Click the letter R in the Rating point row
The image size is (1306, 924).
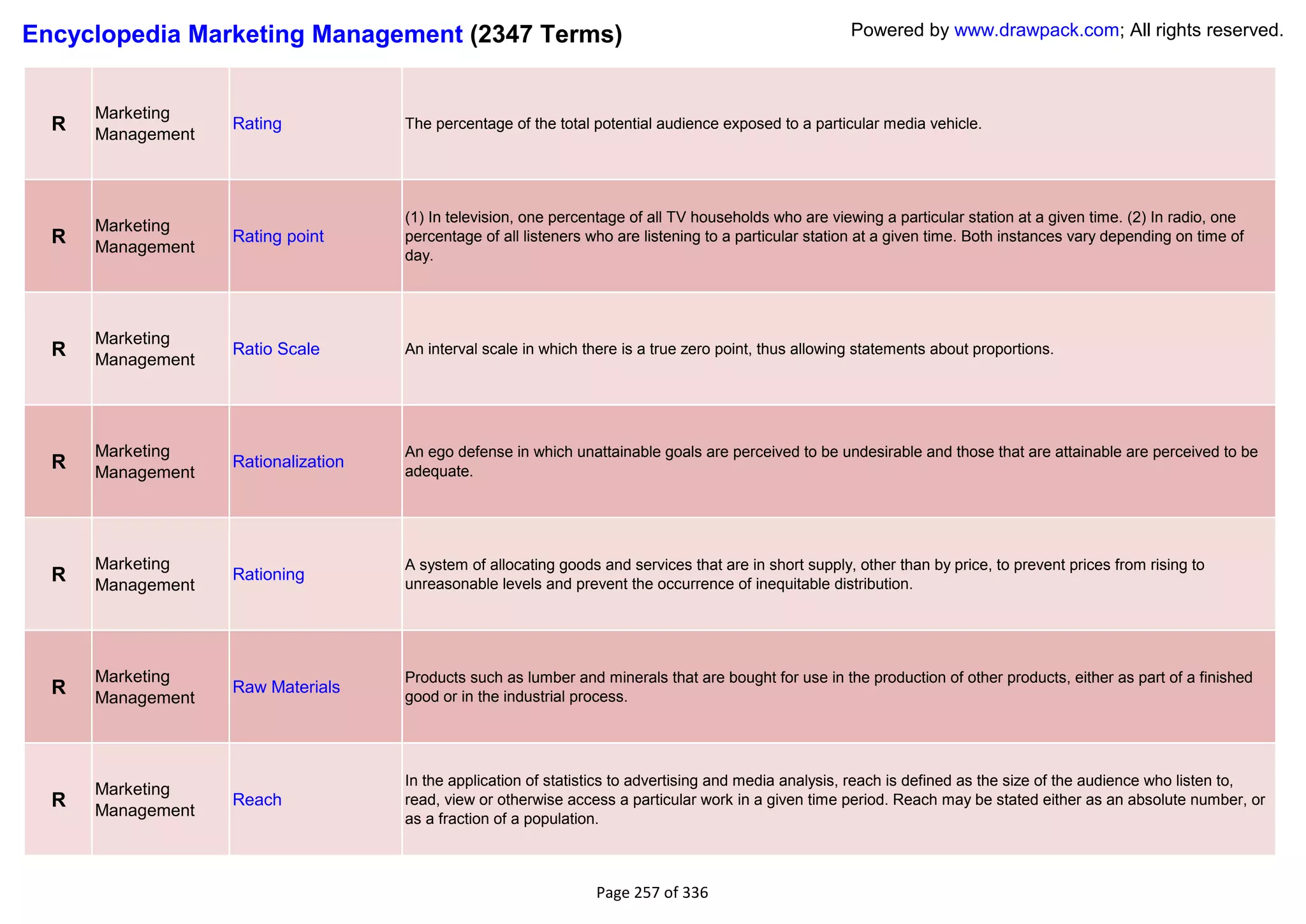[x=59, y=237]
